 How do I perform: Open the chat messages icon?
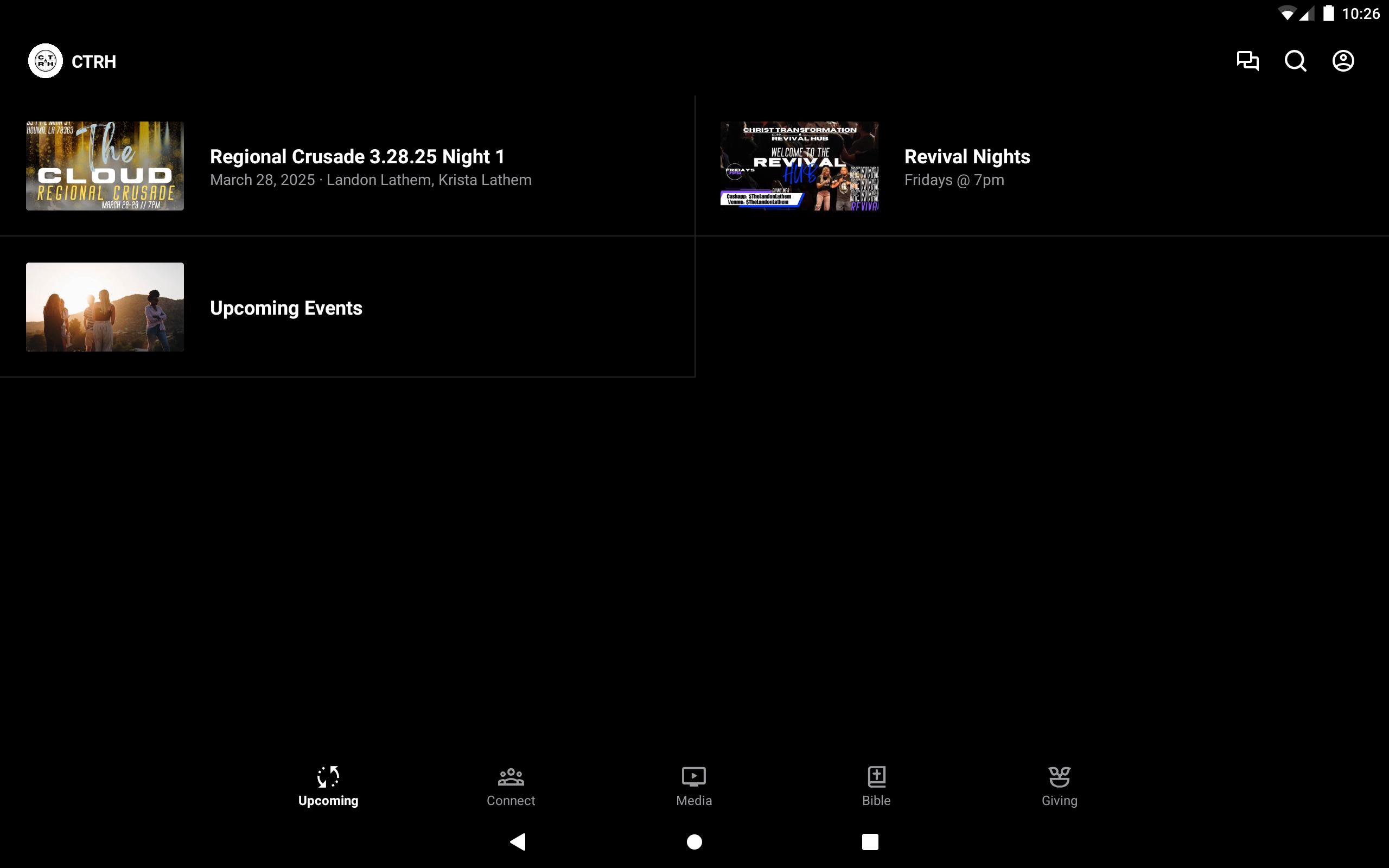tap(1247, 61)
